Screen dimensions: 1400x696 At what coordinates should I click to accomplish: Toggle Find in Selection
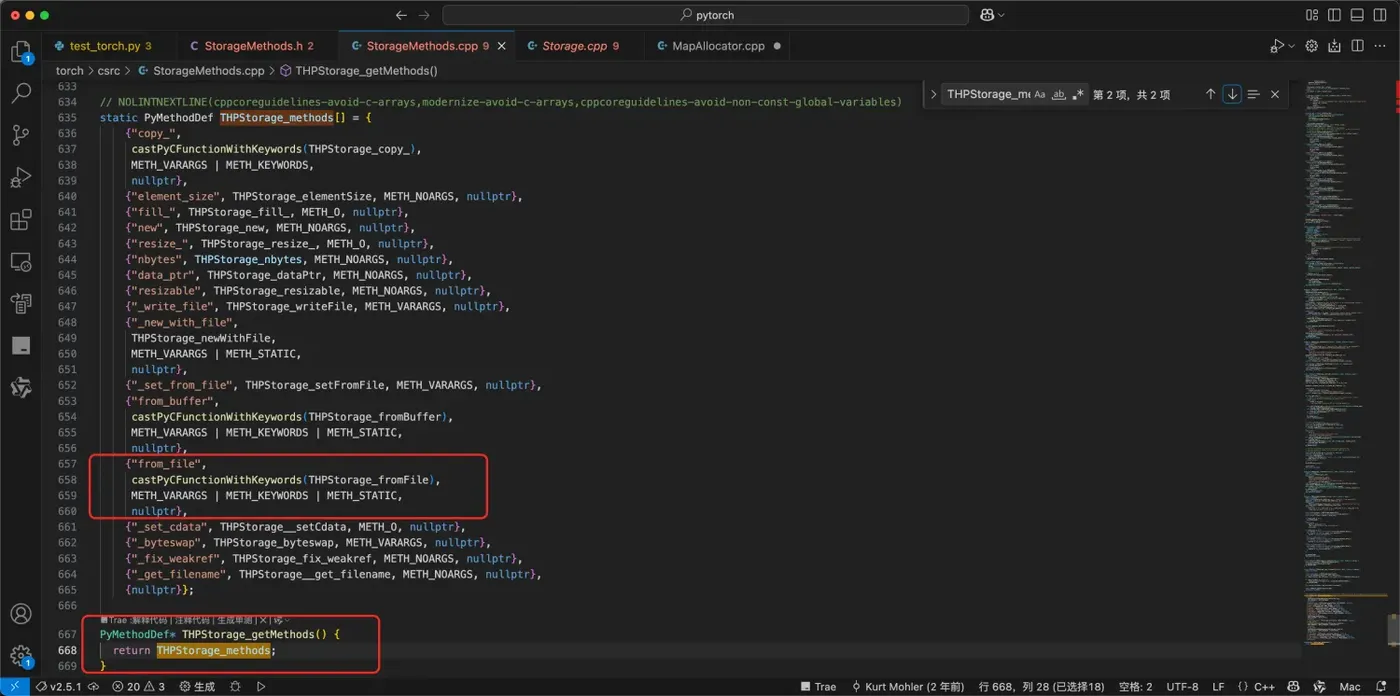[1253, 94]
